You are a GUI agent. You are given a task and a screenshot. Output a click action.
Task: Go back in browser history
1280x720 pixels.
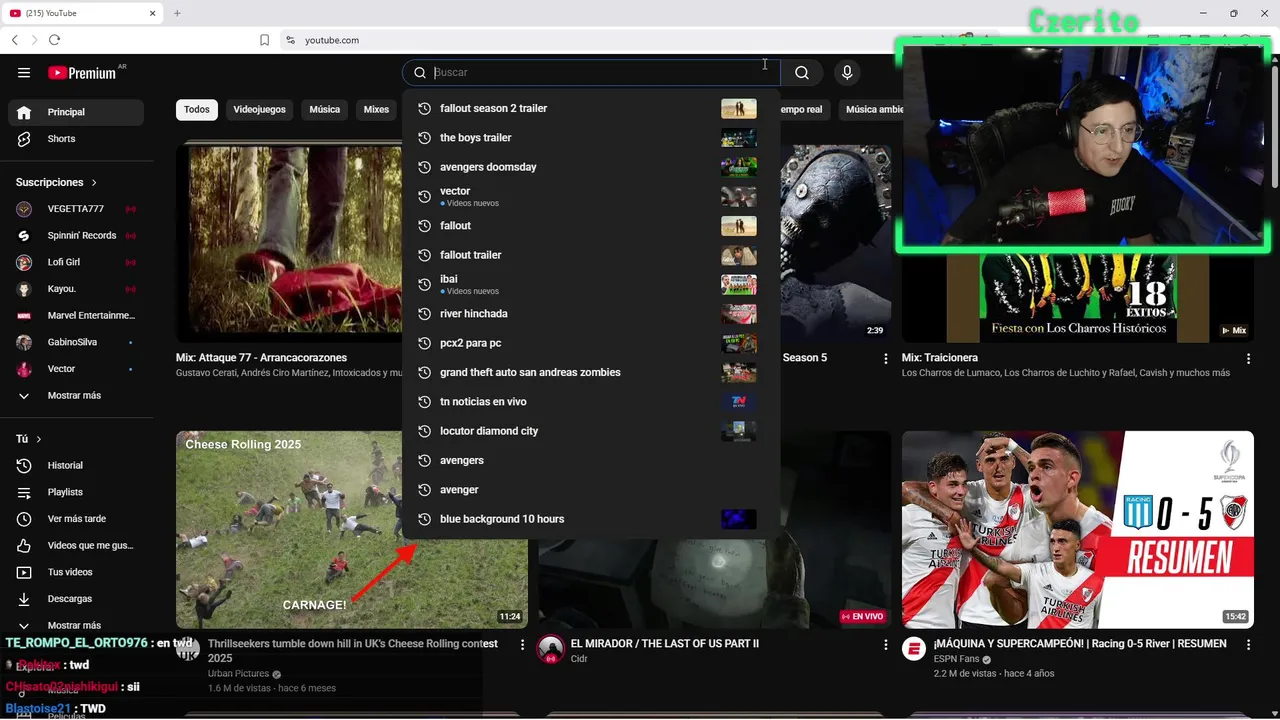click(14, 40)
